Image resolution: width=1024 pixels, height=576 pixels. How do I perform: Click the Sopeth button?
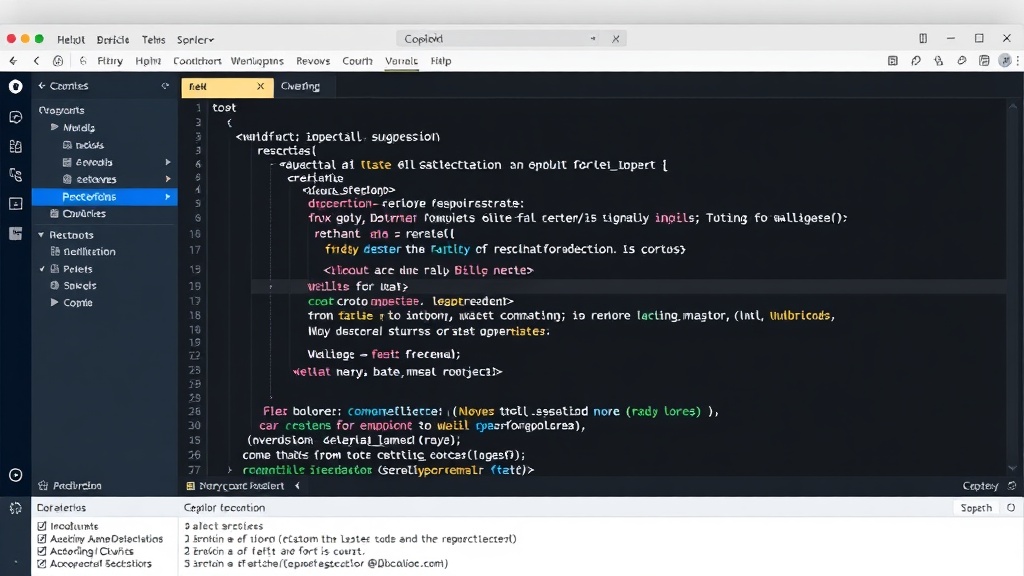(x=976, y=507)
